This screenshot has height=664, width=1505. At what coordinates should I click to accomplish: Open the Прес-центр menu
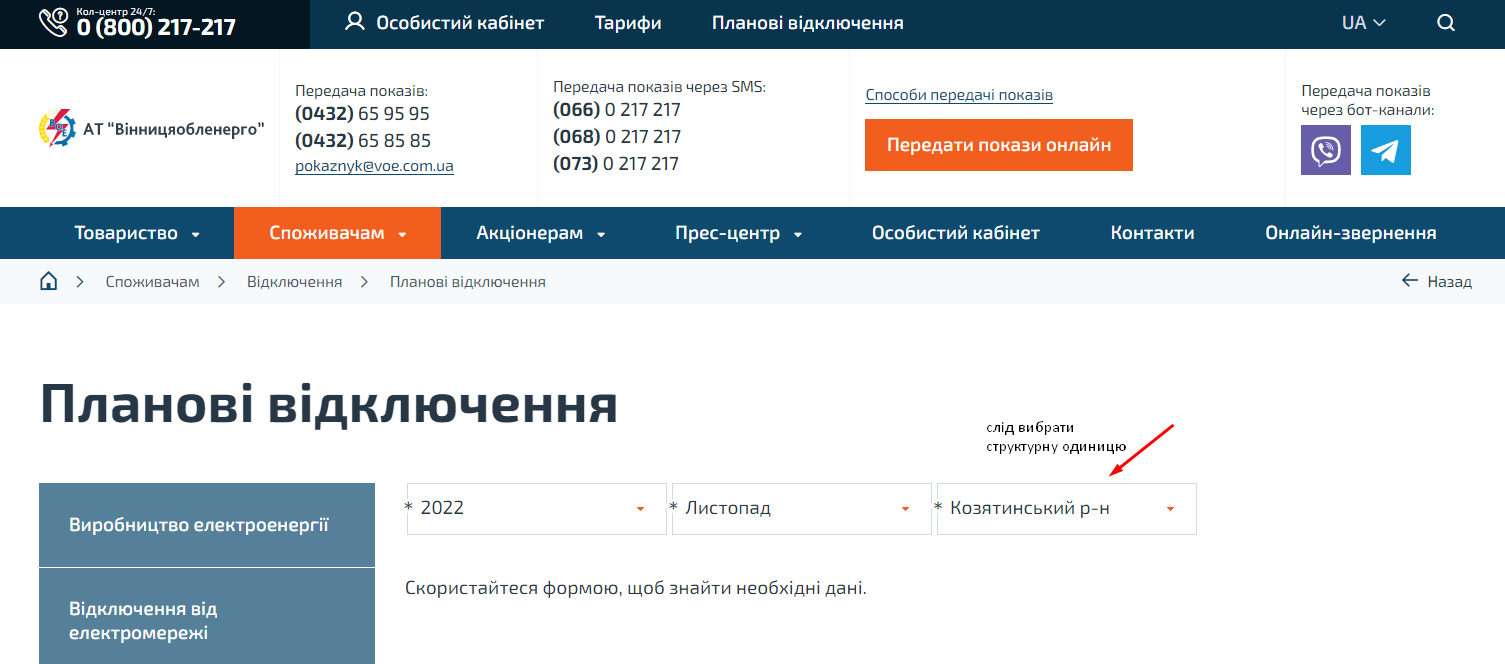point(730,232)
